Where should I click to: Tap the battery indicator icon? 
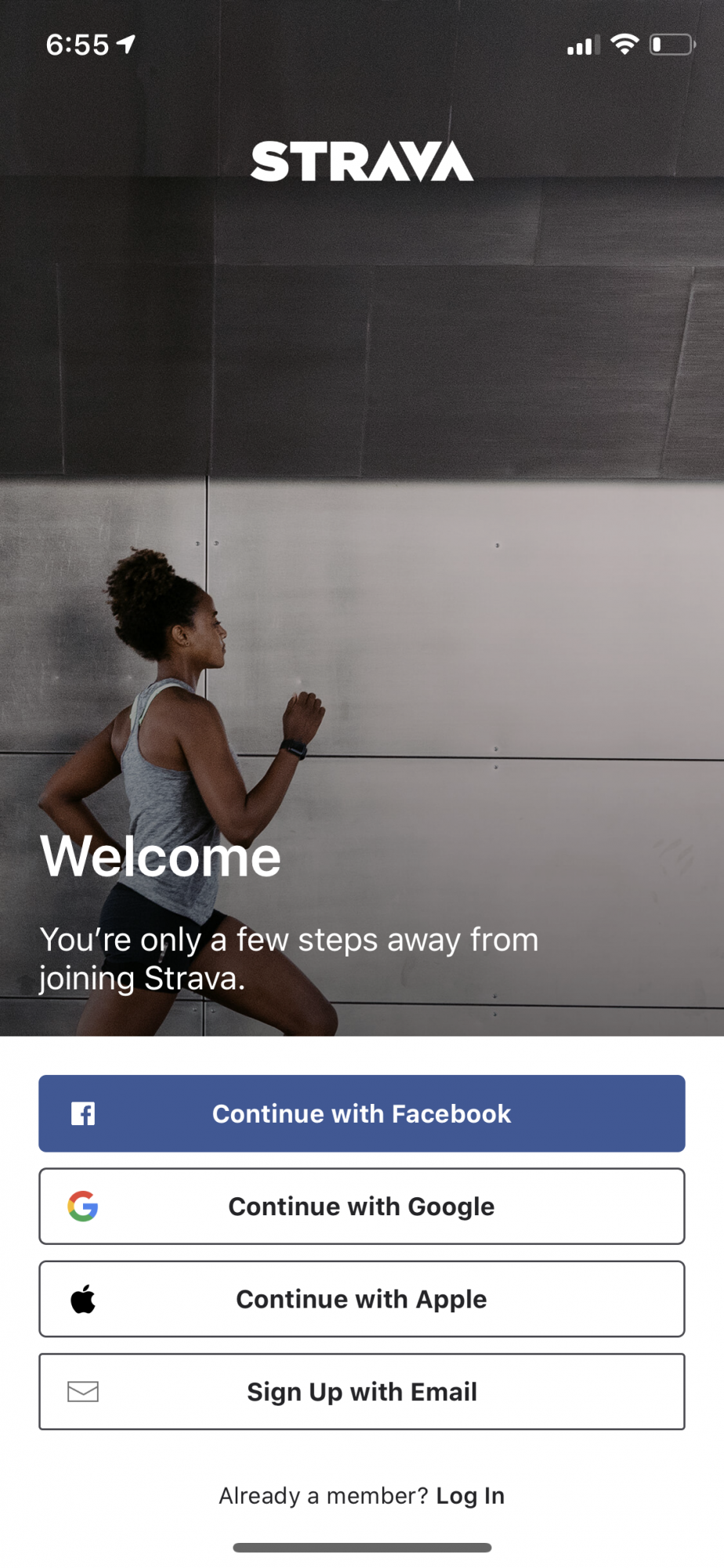click(672, 45)
